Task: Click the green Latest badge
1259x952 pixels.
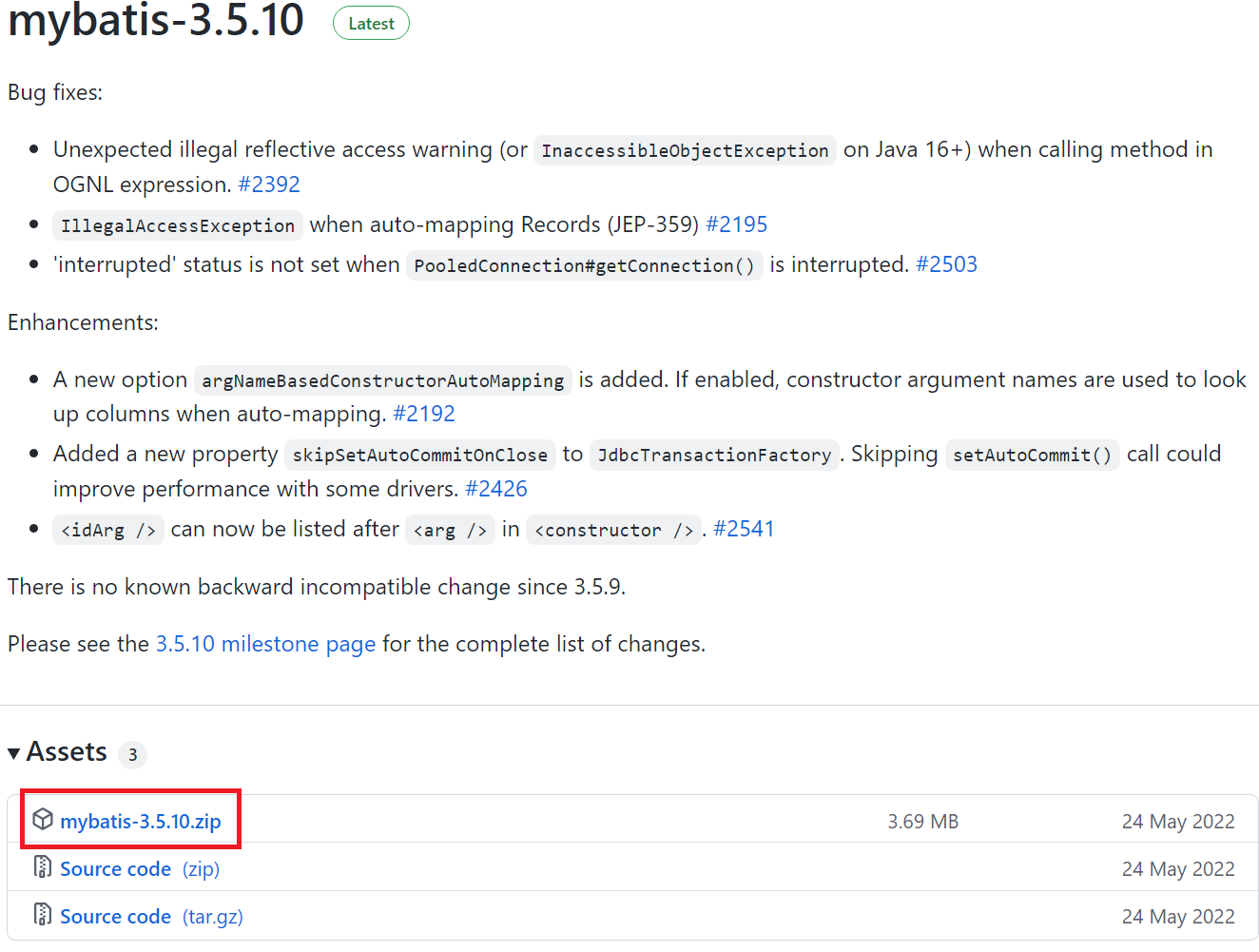Action: click(371, 24)
